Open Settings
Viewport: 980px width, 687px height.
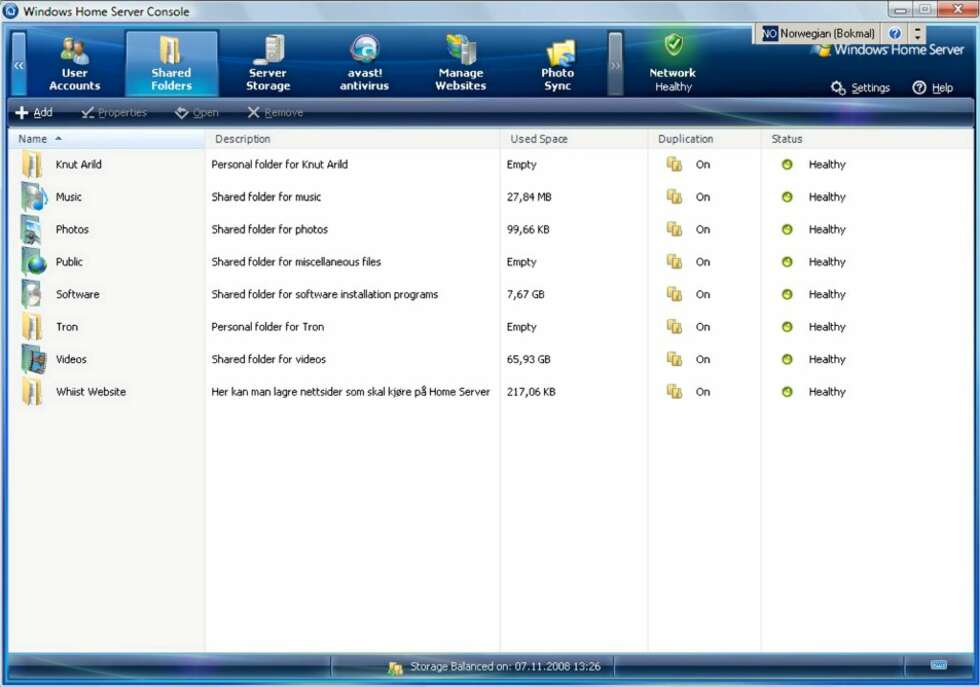click(x=860, y=88)
